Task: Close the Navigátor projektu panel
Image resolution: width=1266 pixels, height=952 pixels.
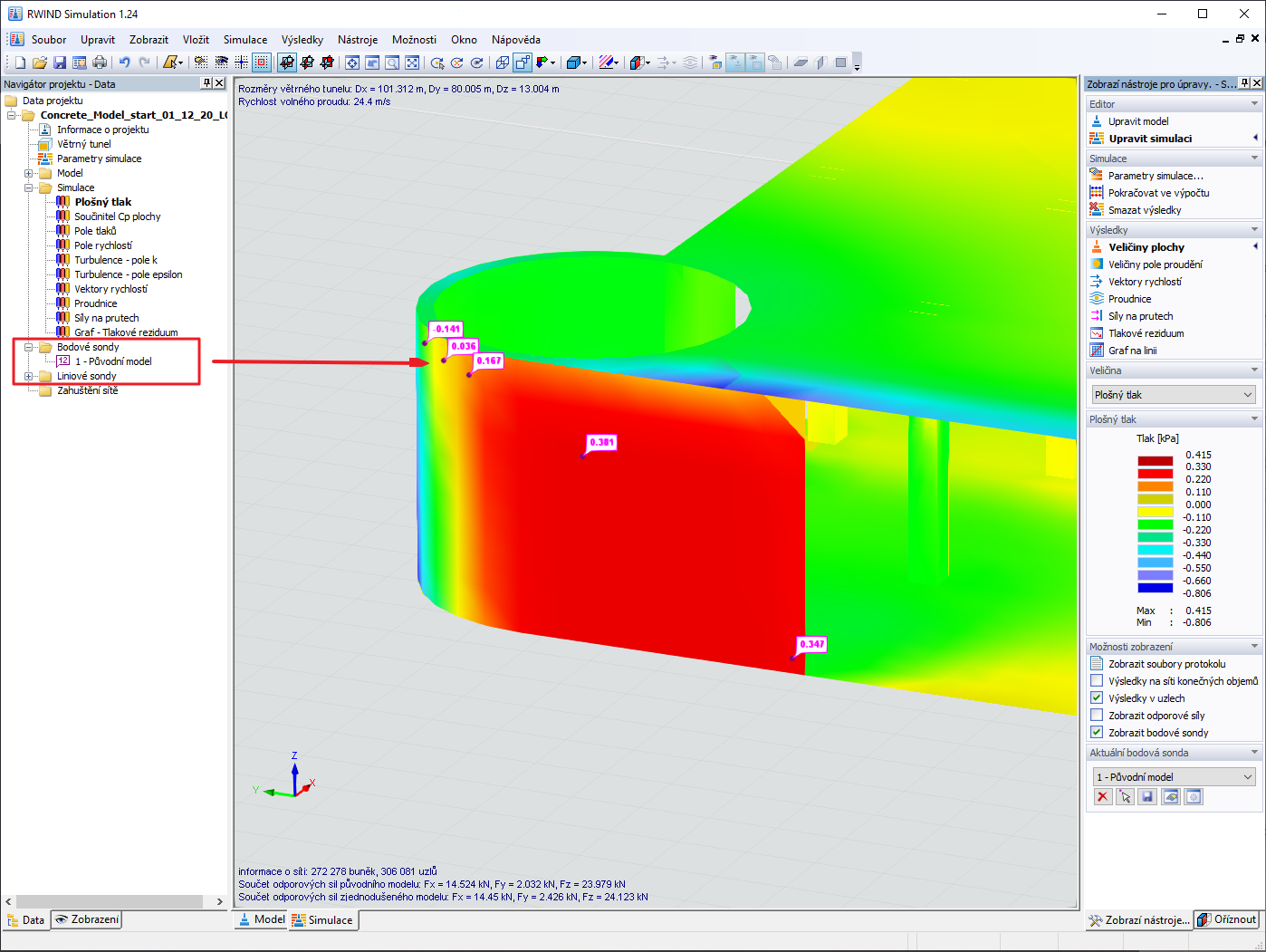Action: pyautogui.click(x=219, y=83)
